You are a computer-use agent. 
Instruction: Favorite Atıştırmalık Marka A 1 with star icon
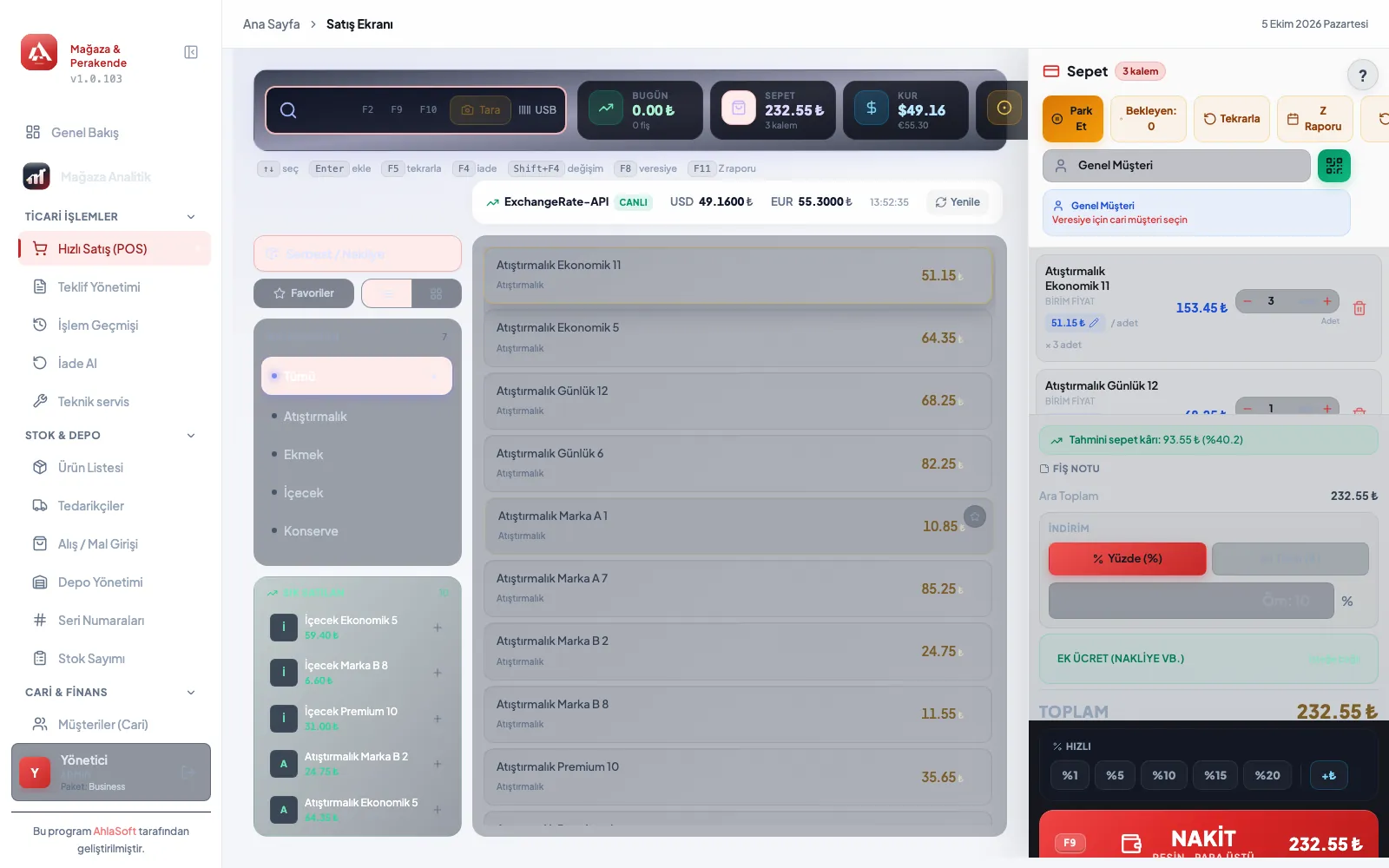[x=975, y=516]
